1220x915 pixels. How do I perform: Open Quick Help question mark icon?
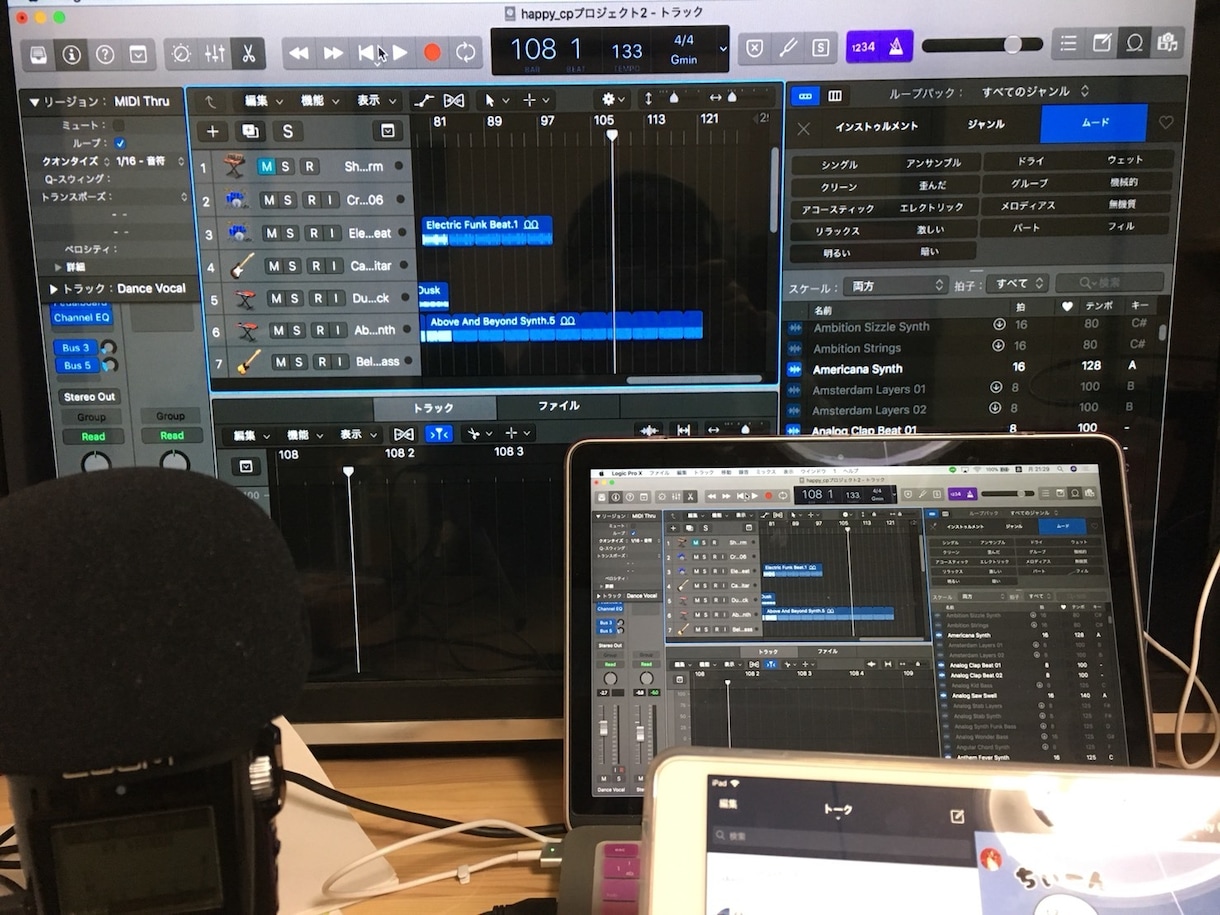point(104,54)
